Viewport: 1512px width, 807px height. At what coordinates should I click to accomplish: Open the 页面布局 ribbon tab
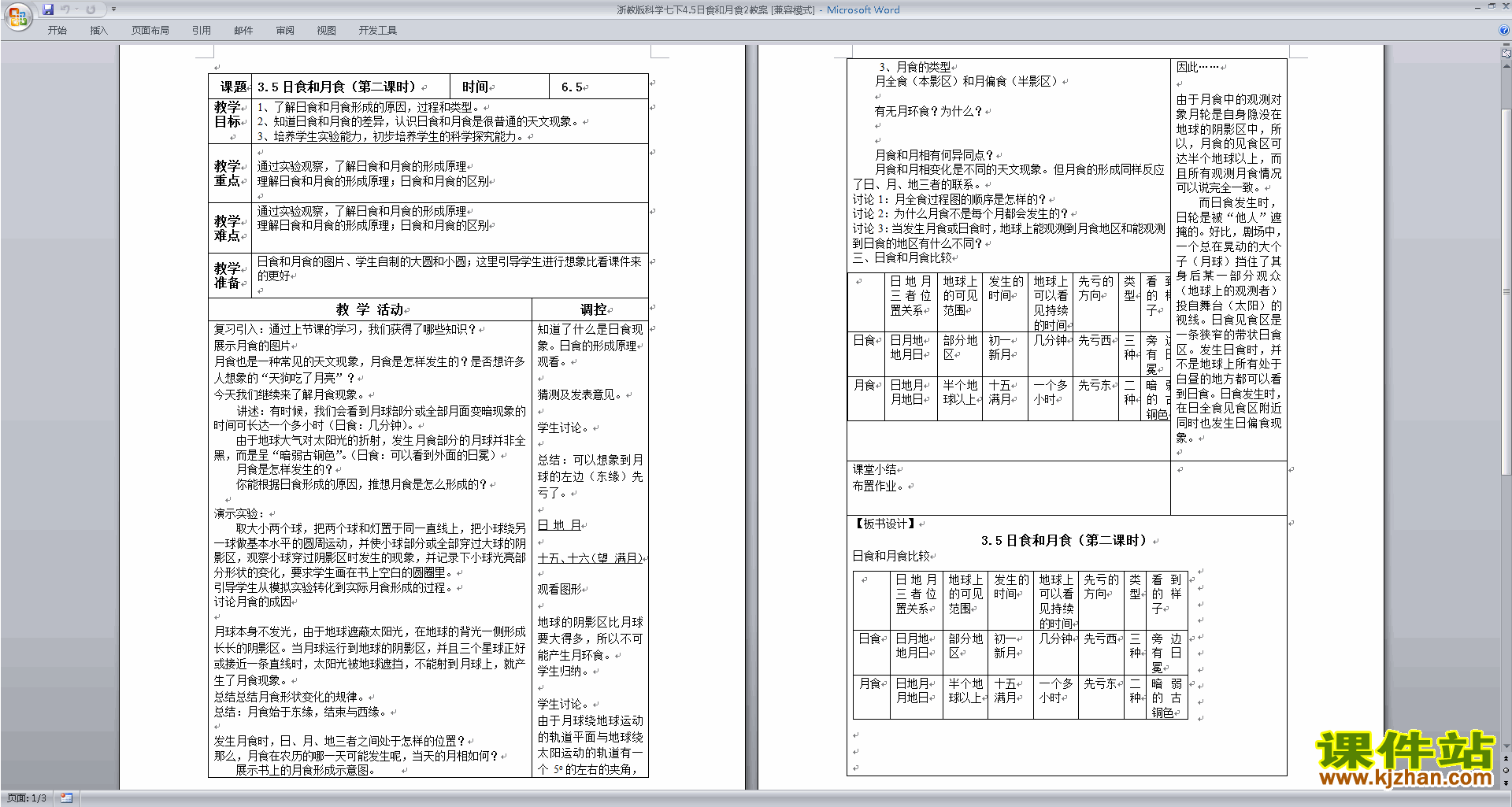pyautogui.click(x=150, y=31)
